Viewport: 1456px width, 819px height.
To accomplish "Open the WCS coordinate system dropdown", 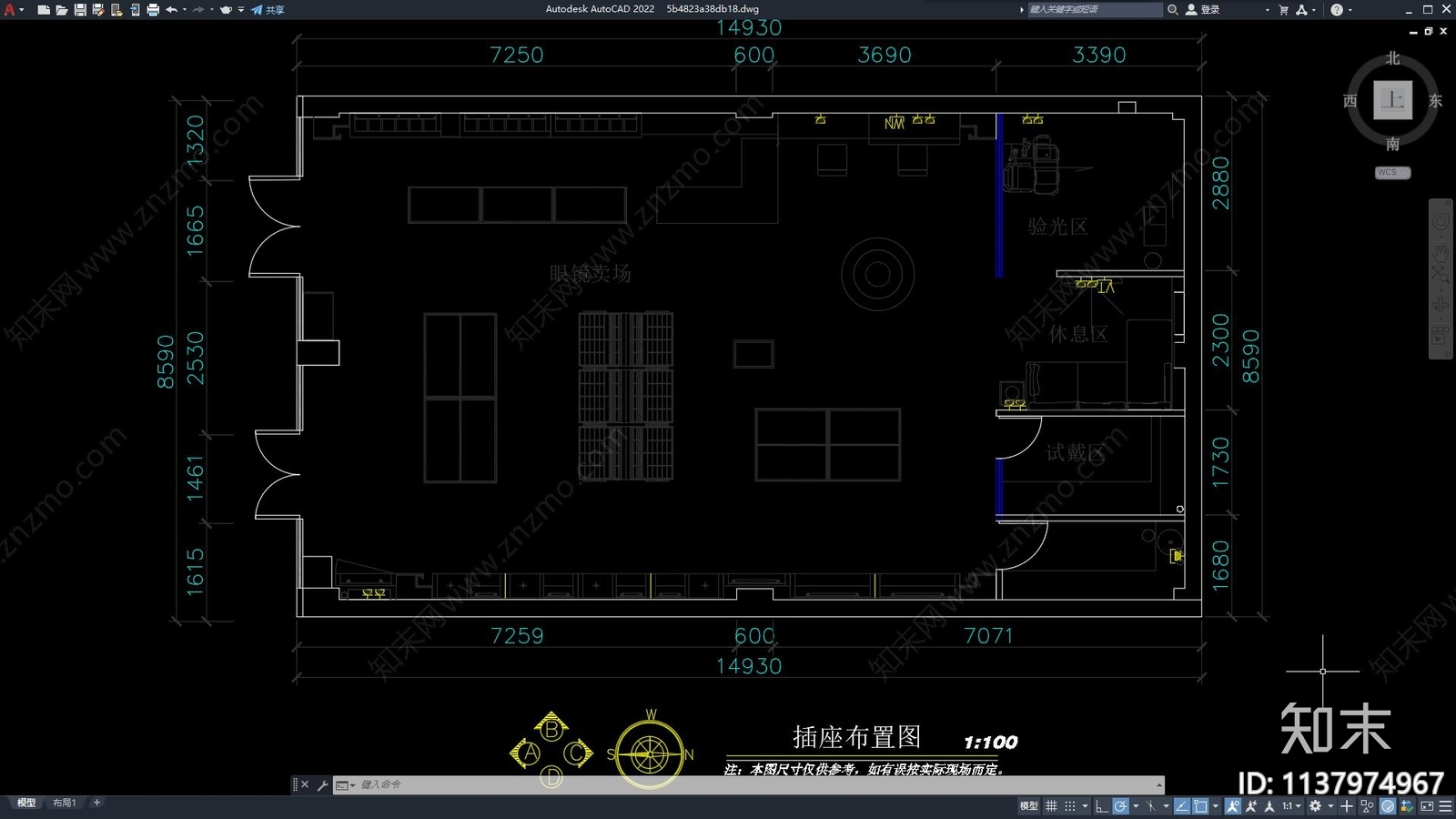I will point(1392,172).
